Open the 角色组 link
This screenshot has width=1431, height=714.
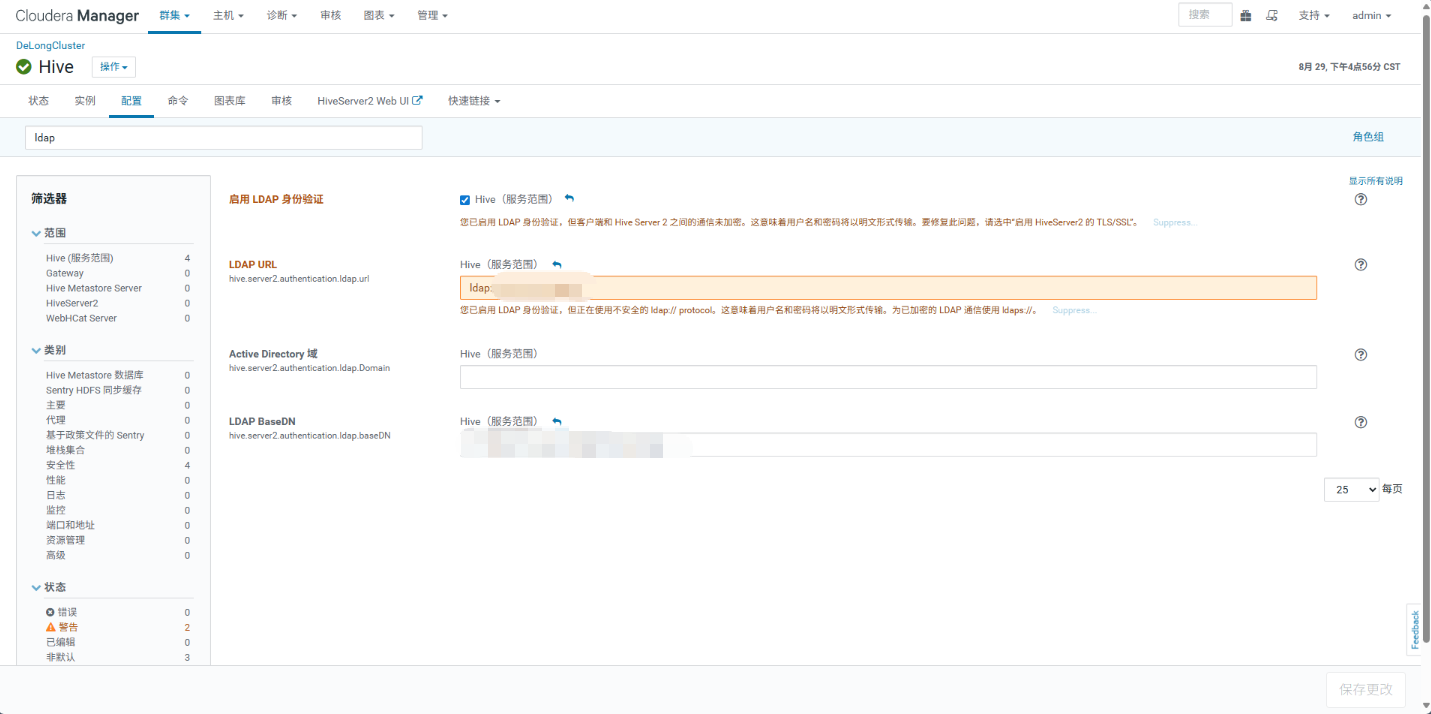1368,137
